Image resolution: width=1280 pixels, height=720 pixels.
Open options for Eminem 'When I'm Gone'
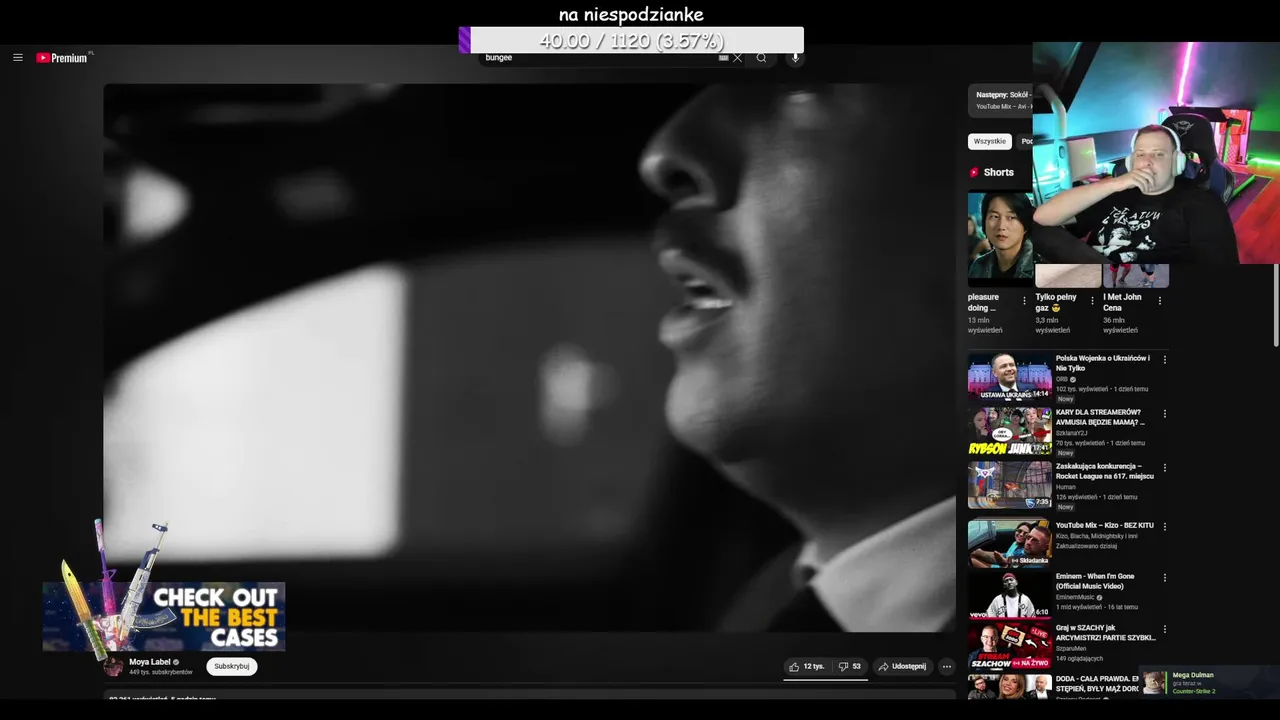point(1164,578)
